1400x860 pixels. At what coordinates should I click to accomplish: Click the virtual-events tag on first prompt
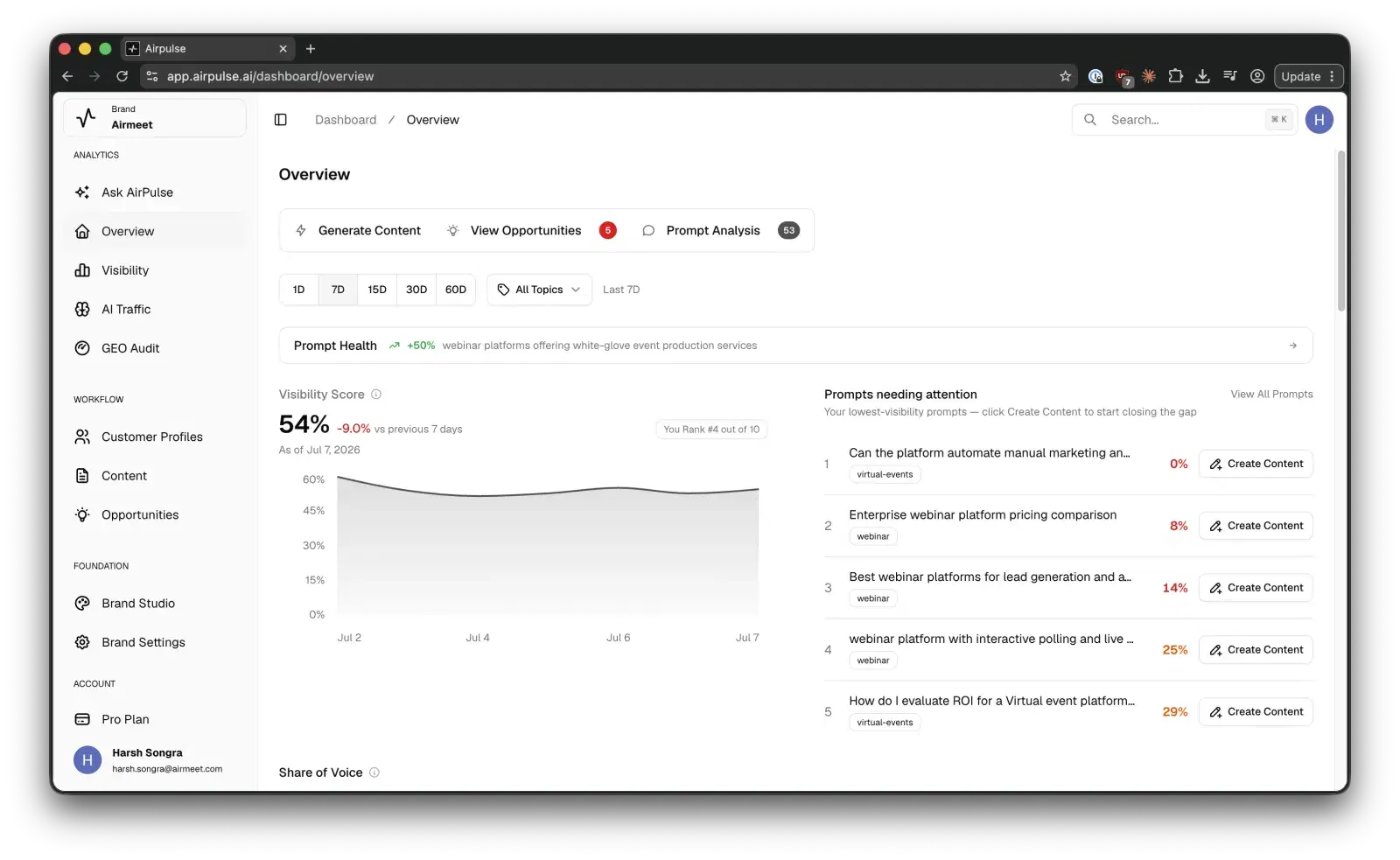(x=885, y=475)
